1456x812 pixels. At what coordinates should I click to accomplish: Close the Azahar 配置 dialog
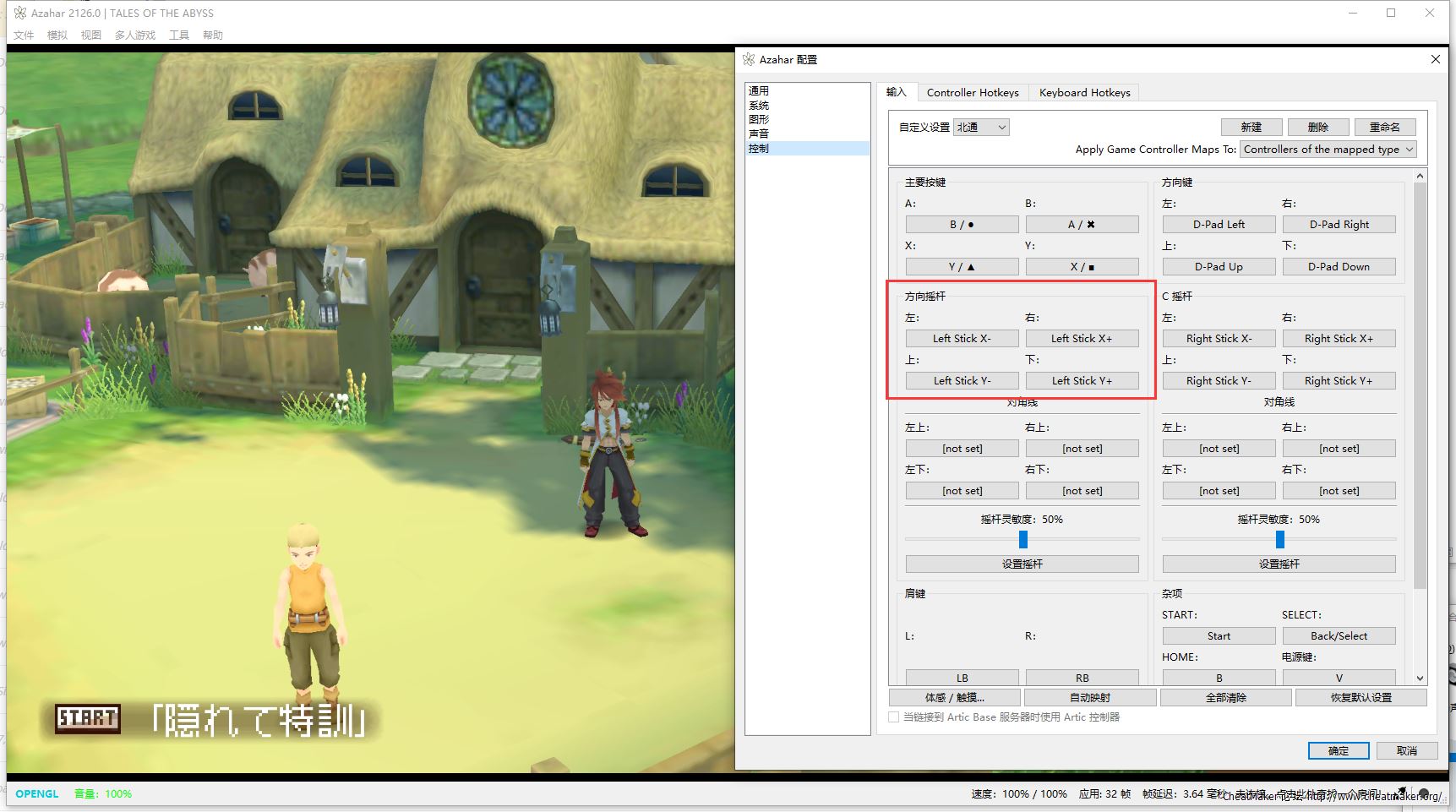(x=1435, y=59)
